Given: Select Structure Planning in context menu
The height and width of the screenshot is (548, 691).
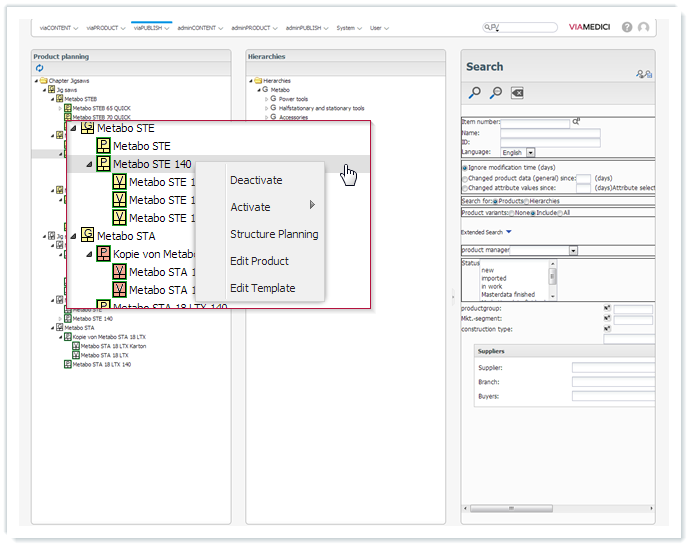Looking at the screenshot, I should 274,234.
